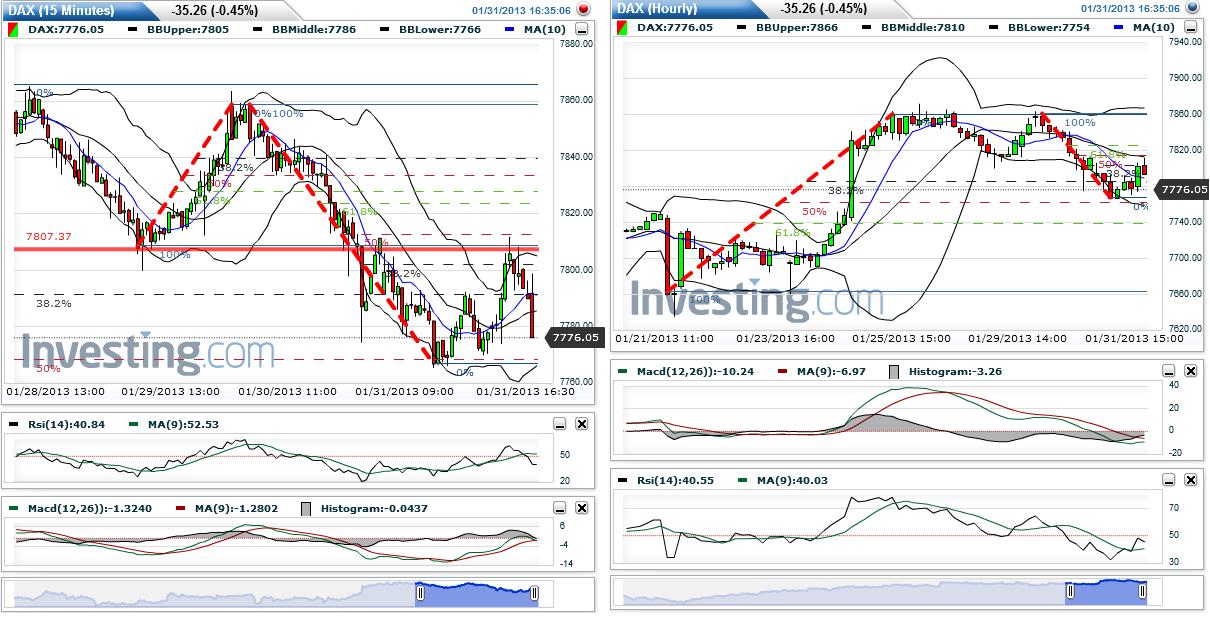1210x619 pixels.
Task: Close the Rsi panel on 15 Minutes chart
Action: pyautogui.click(x=582, y=424)
